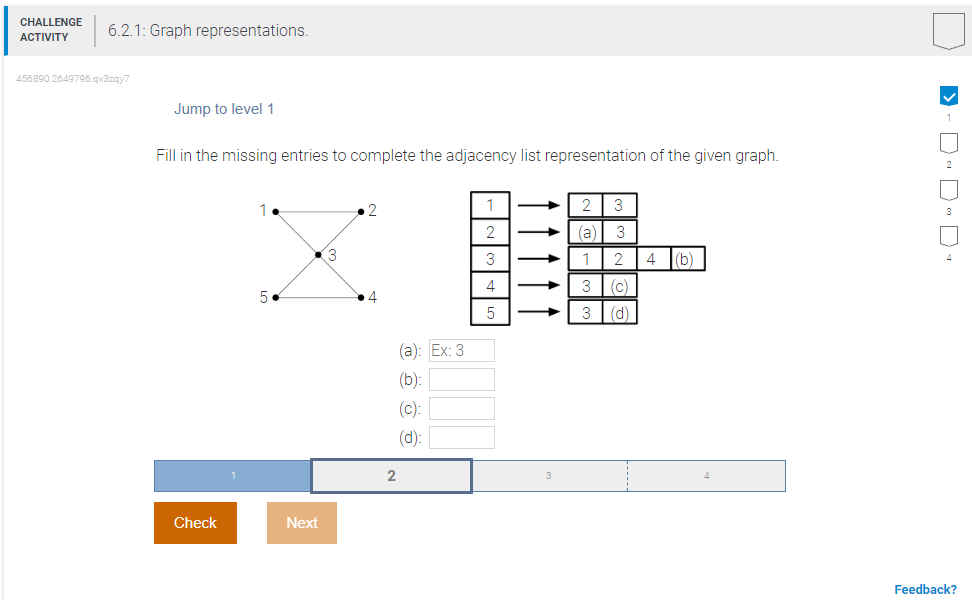Click the Jump to level 1 link
Screen dimensions: 972x600
pyautogui.click(x=224, y=109)
